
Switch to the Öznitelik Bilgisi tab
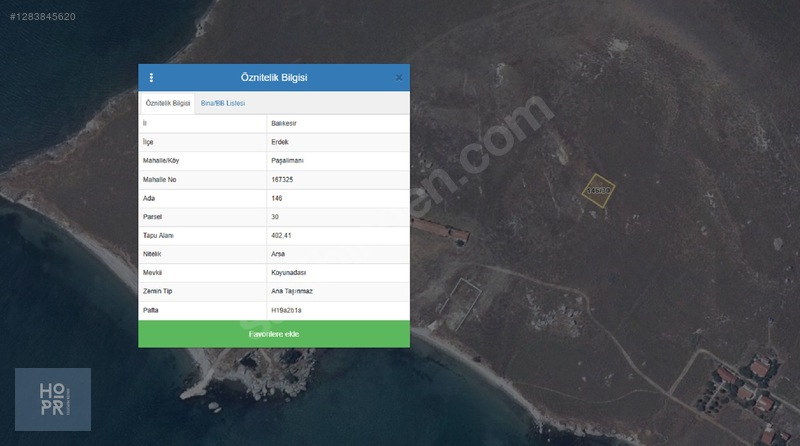167,103
